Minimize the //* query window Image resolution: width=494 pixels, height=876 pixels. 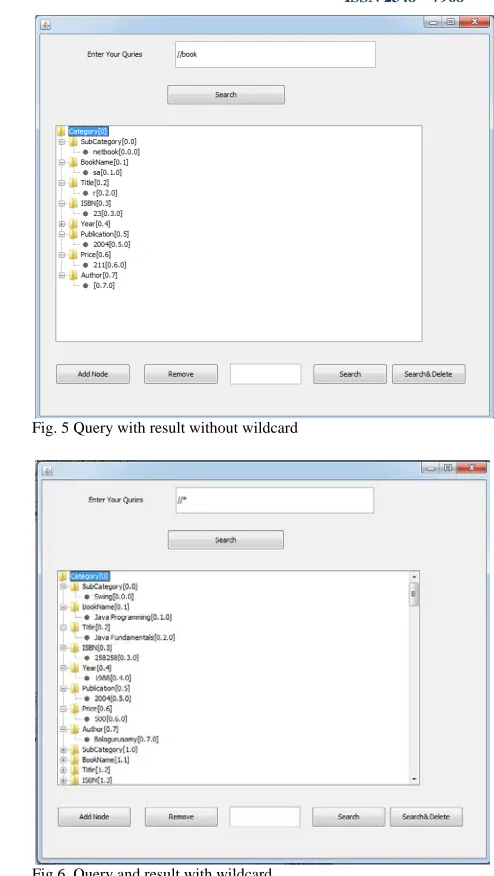pyautogui.click(x=431, y=468)
